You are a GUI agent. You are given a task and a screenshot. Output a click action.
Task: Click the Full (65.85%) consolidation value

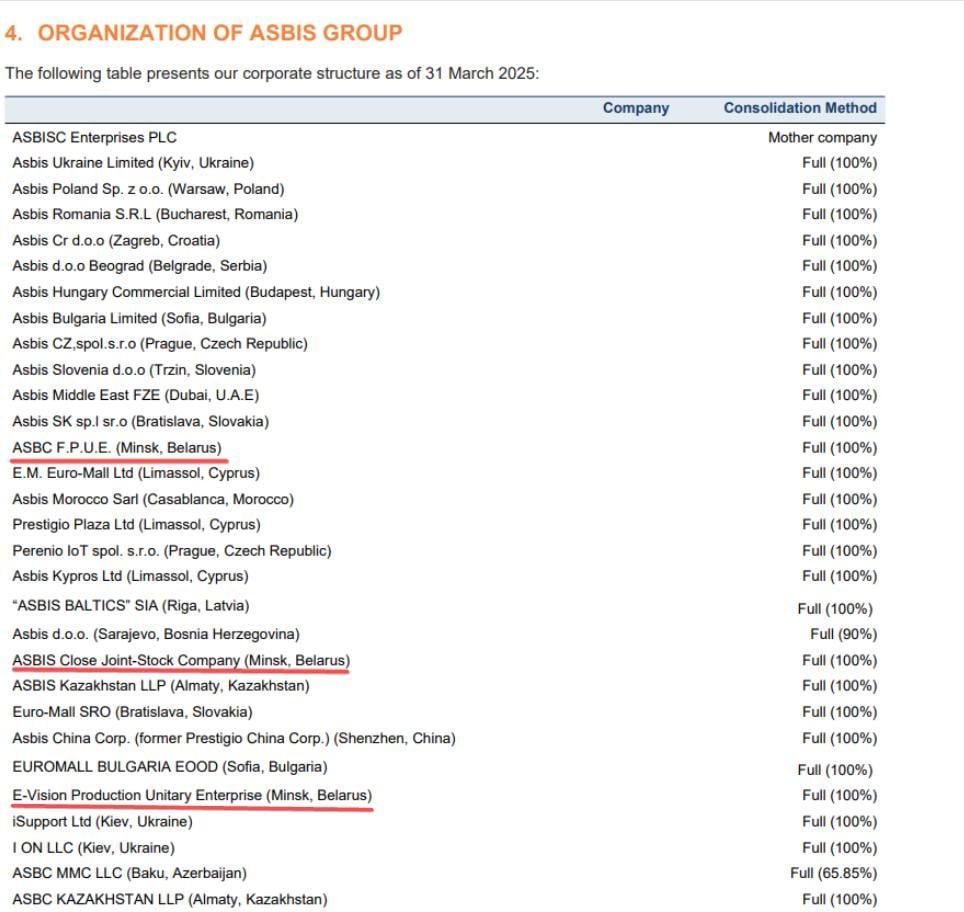click(x=832, y=873)
